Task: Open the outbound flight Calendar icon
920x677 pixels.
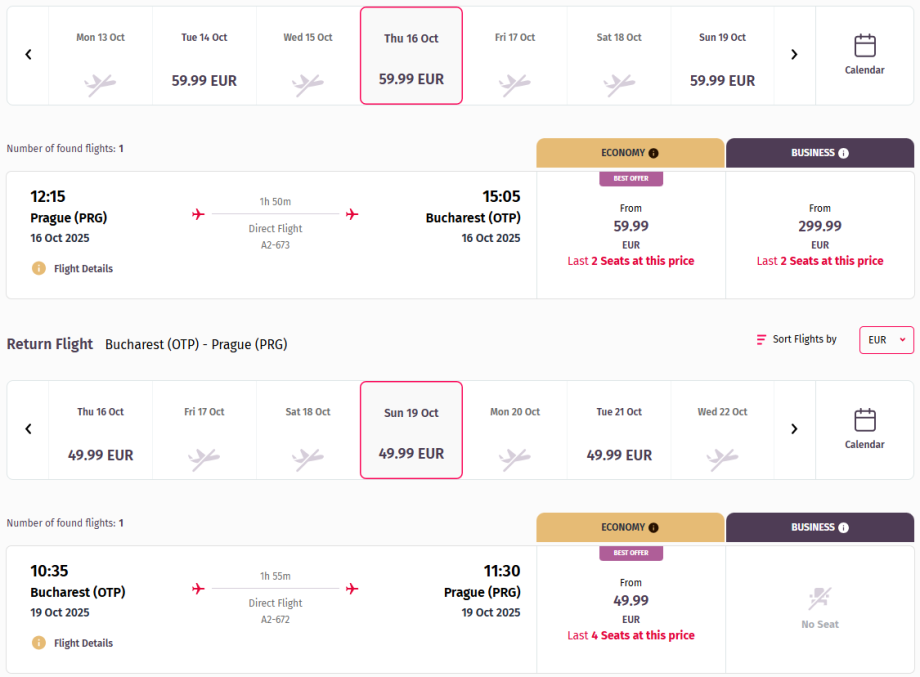Action: (865, 46)
